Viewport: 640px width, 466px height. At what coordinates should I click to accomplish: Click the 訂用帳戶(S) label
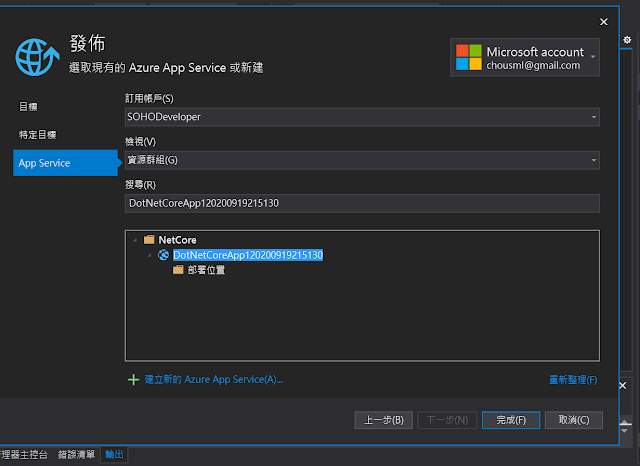pyautogui.click(x=149, y=98)
